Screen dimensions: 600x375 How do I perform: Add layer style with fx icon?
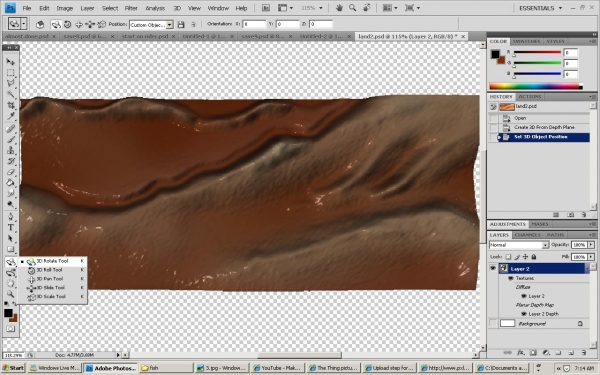pyautogui.click(x=520, y=352)
